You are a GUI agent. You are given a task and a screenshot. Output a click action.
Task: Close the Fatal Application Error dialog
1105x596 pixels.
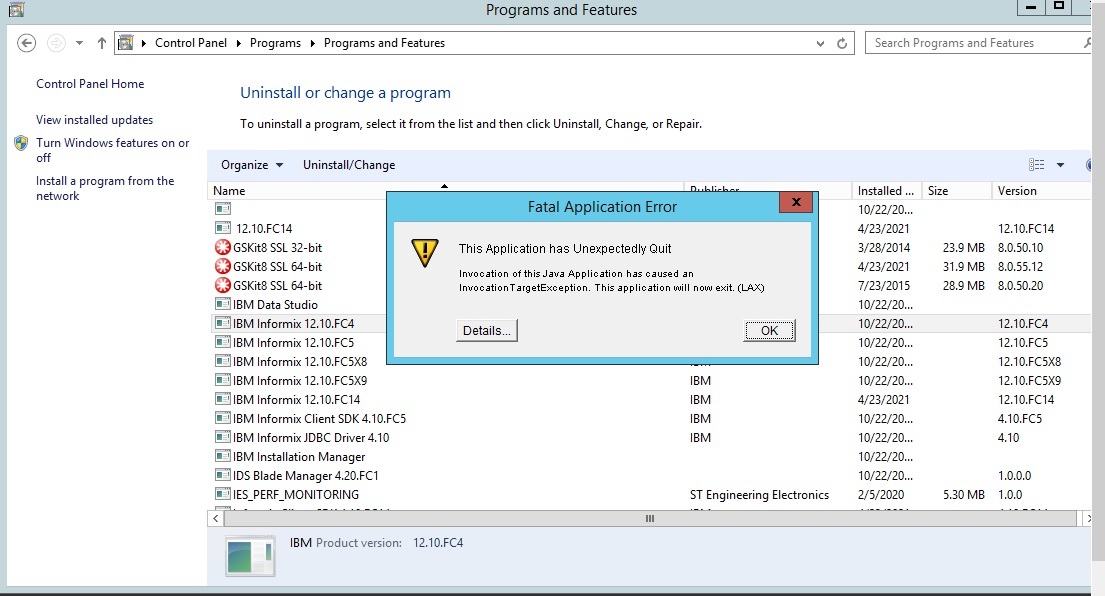pyautogui.click(x=795, y=203)
